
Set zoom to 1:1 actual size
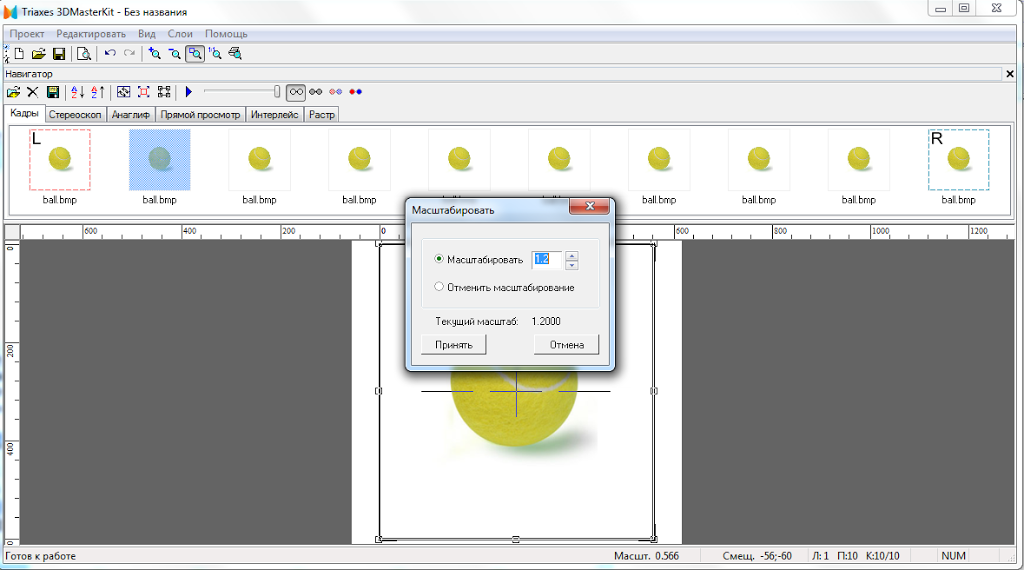(x=215, y=54)
